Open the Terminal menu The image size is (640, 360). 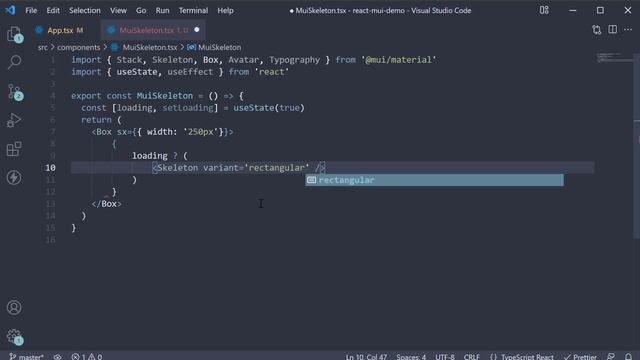click(193, 10)
